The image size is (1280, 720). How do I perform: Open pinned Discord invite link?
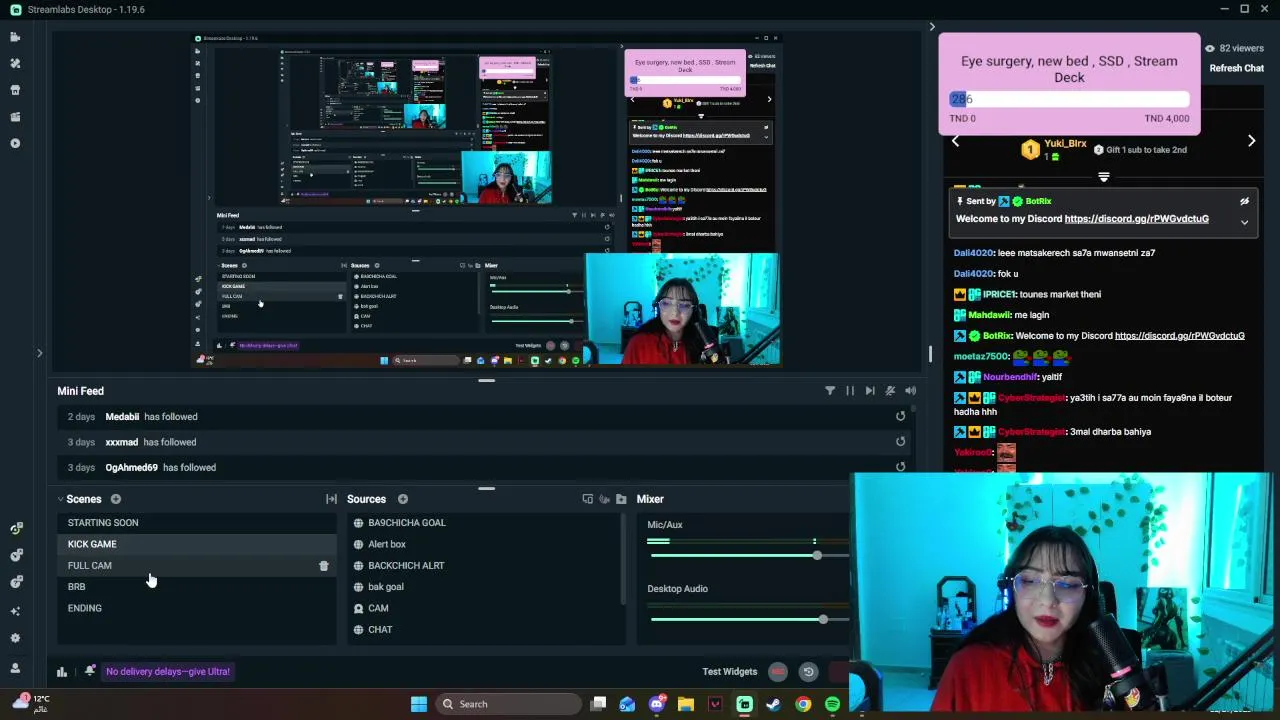pos(1136,219)
